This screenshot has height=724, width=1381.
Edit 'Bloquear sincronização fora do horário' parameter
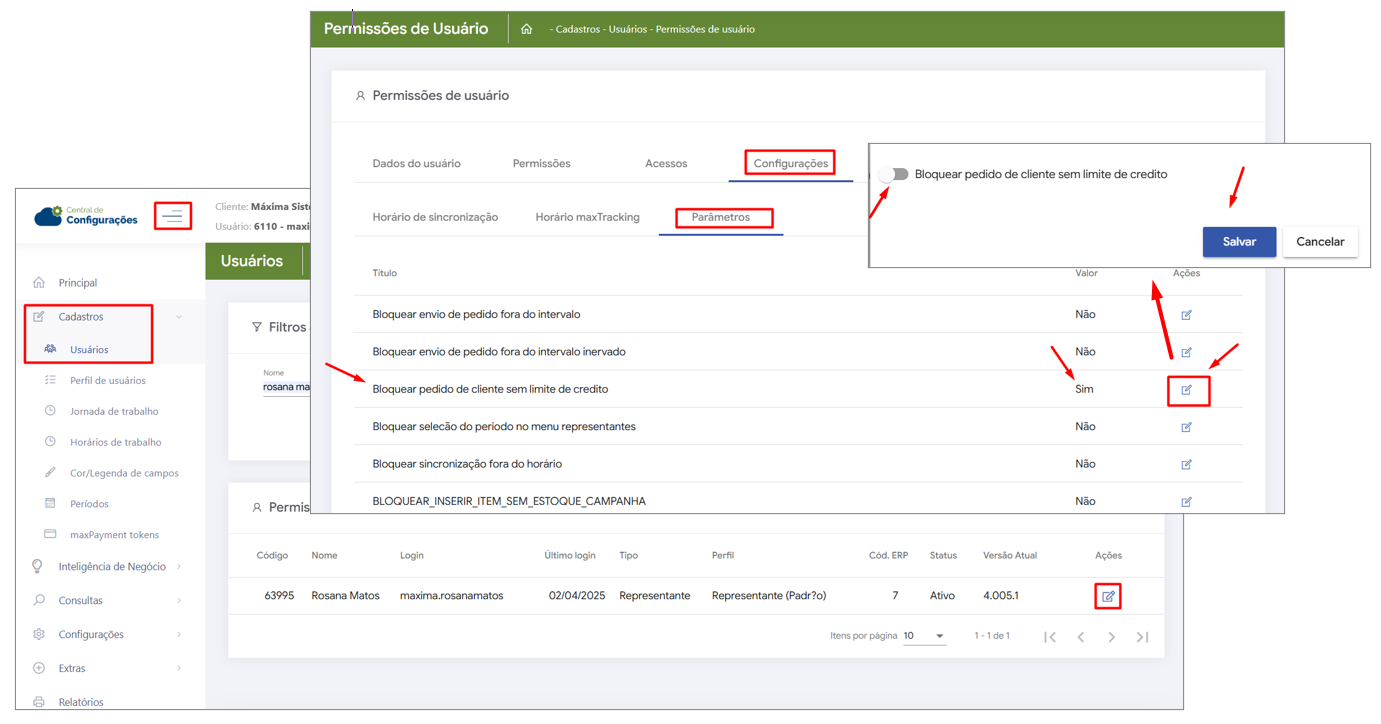pyautogui.click(x=1186, y=464)
